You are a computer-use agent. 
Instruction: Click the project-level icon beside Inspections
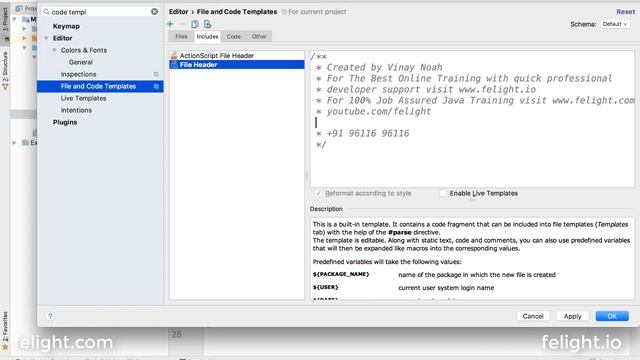coord(156,74)
